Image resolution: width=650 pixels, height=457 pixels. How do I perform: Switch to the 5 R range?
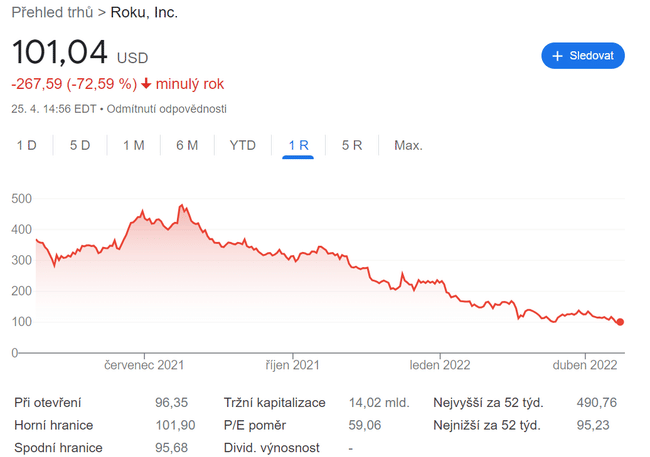click(x=351, y=145)
